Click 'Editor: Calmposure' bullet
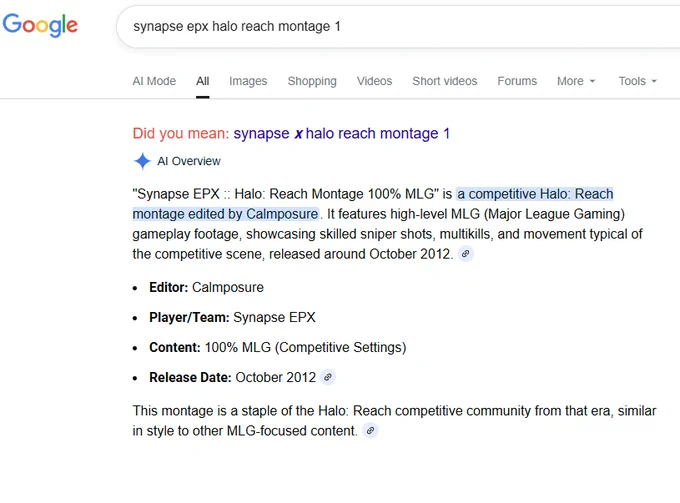This screenshot has width=680, height=503. pos(206,287)
